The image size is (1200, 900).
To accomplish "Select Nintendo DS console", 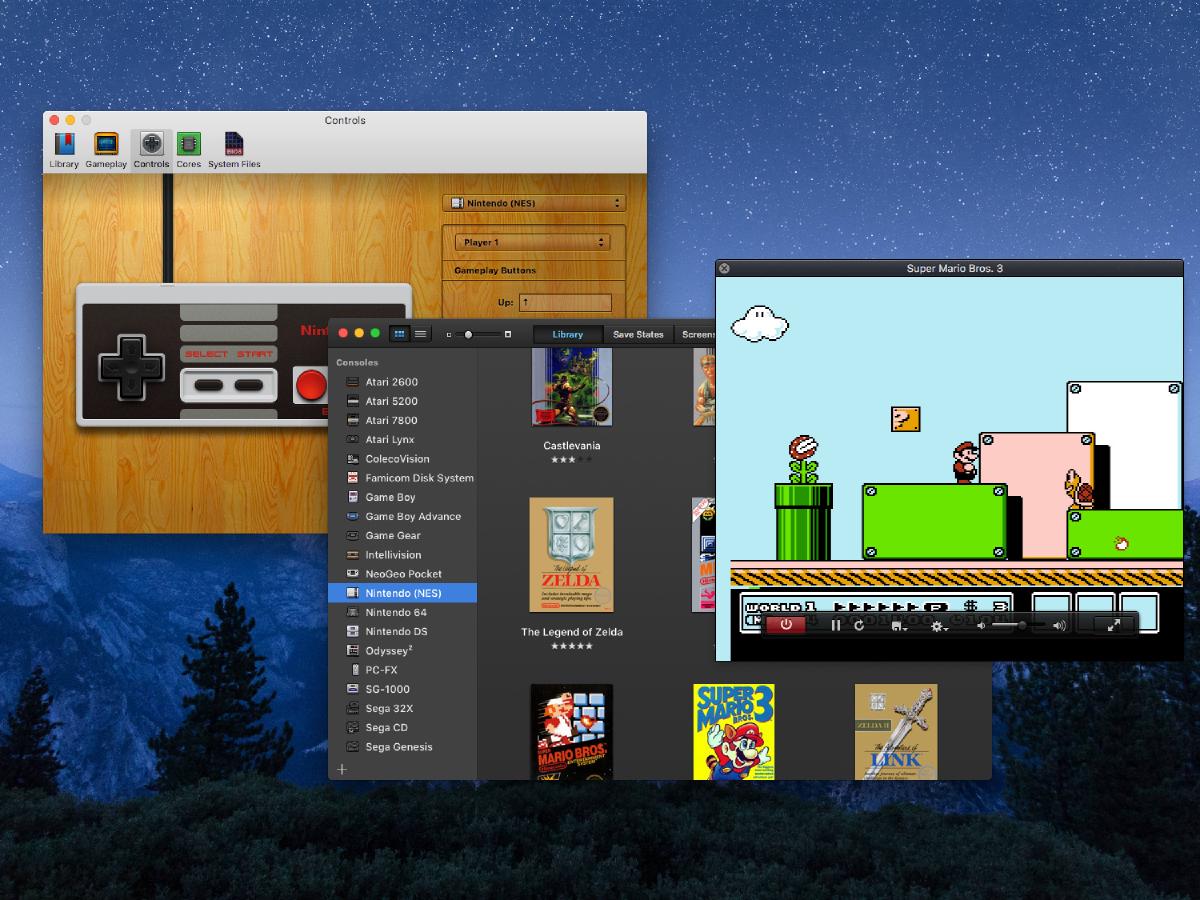I will coord(403,631).
